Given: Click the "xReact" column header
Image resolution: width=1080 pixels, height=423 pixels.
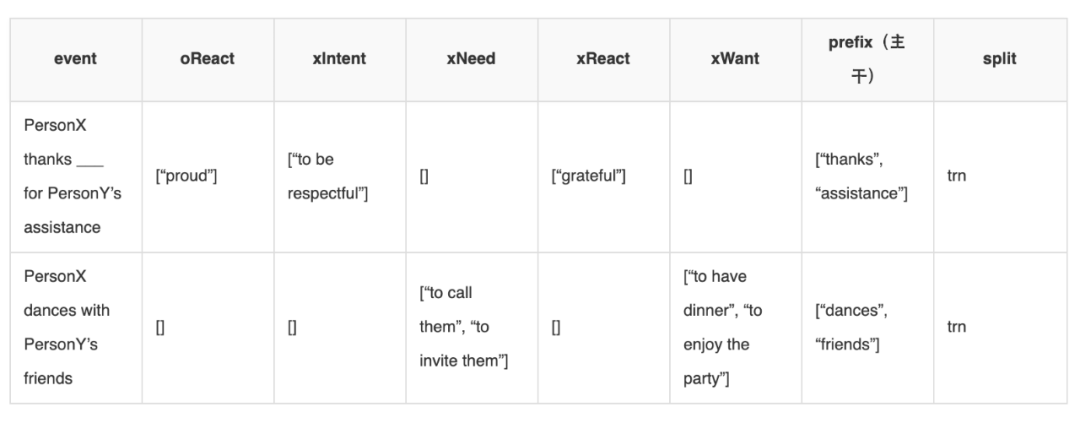Looking at the screenshot, I should tap(603, 59).
